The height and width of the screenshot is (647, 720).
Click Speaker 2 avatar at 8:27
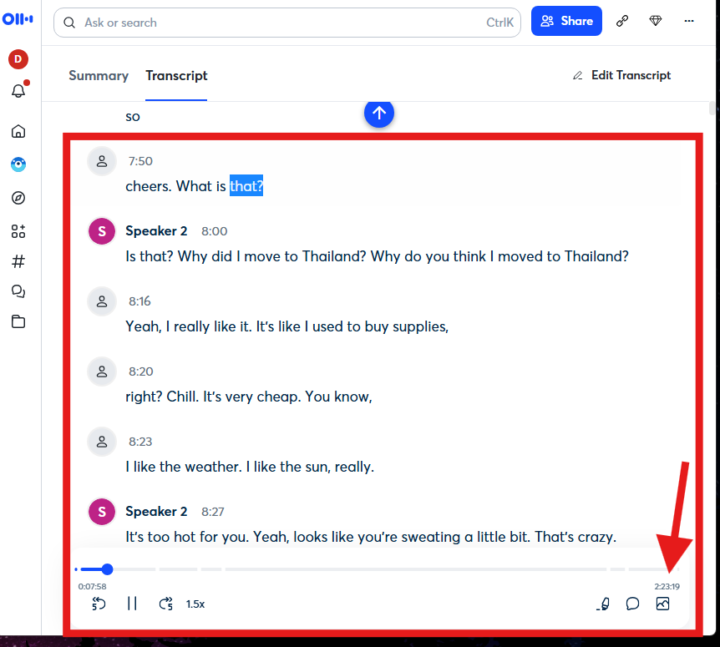(102, 512)
